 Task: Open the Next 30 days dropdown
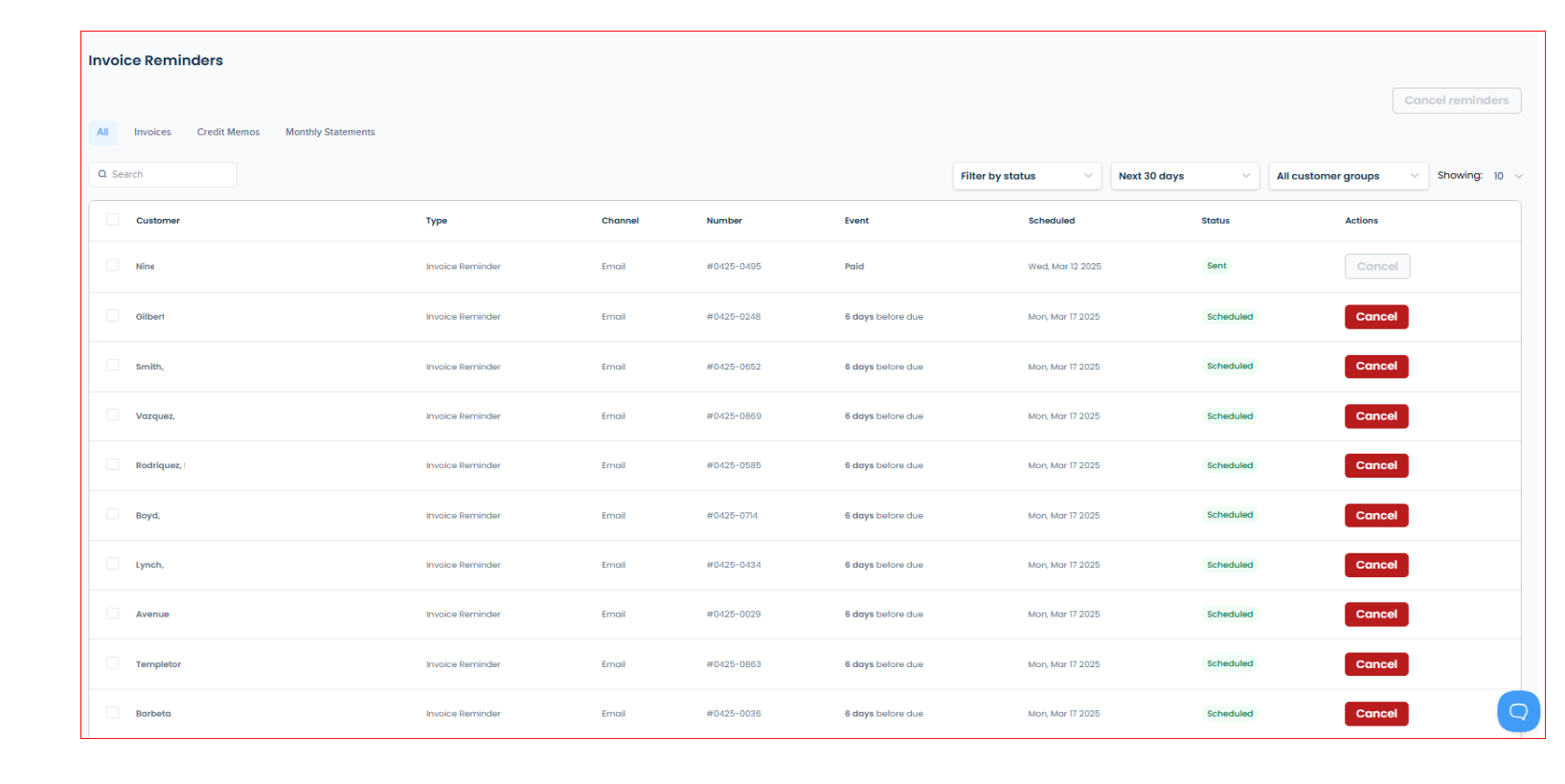point(1185,176)
